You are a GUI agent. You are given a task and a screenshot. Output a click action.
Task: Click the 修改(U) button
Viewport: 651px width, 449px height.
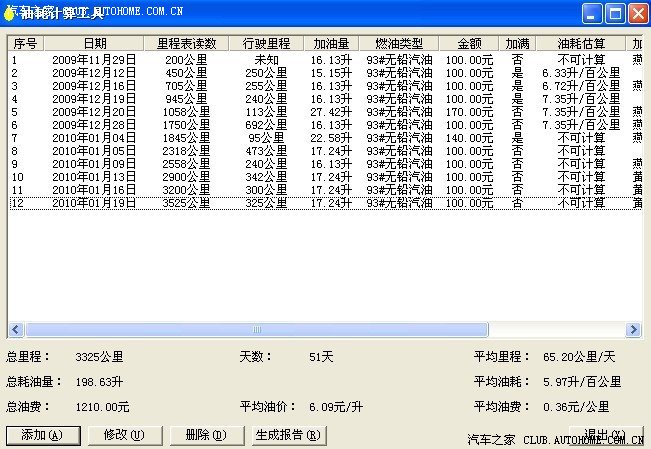tap(125, 435)
